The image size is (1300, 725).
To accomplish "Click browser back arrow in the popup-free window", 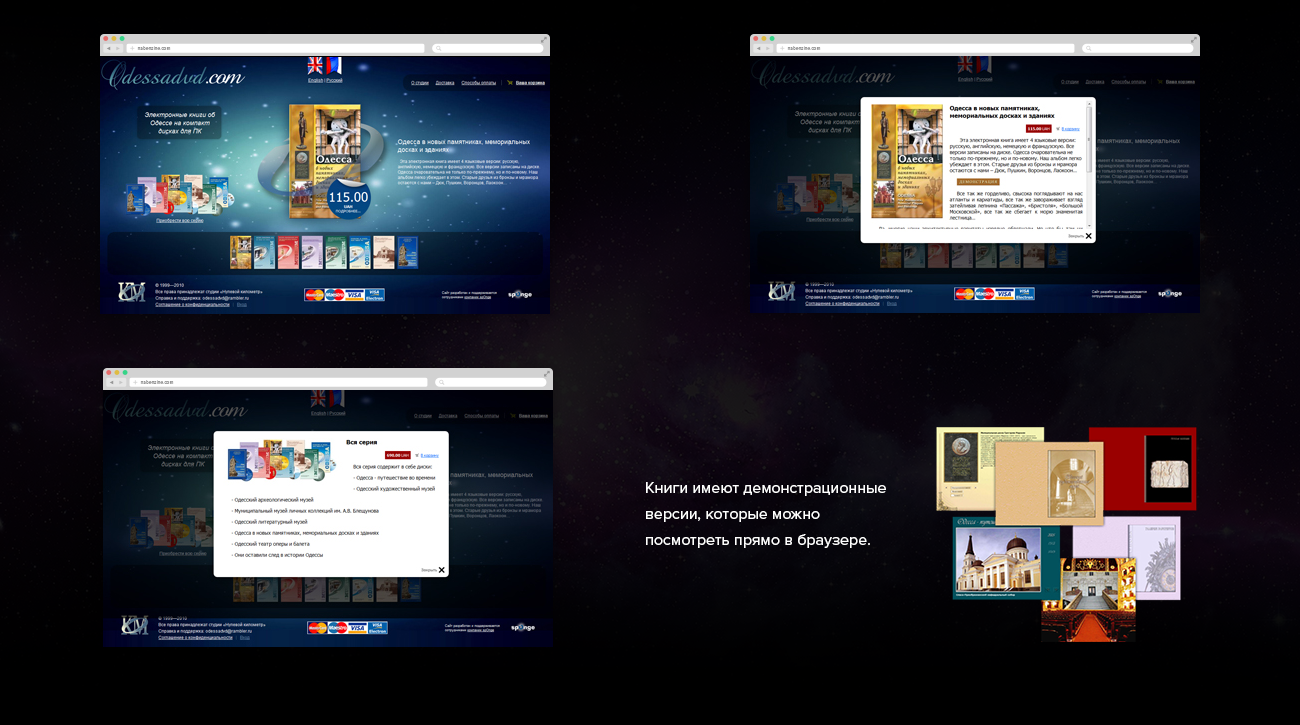I will pyautogui.click(x=110, y=48).
